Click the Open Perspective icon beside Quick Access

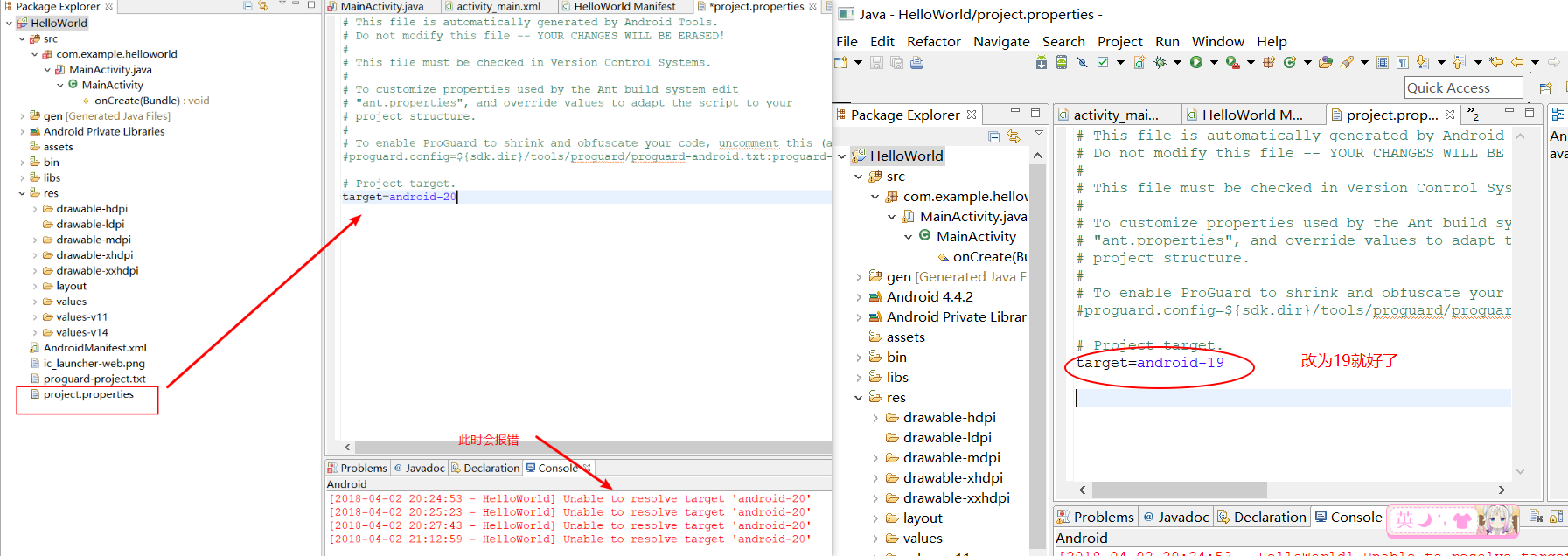[1545, 88]
